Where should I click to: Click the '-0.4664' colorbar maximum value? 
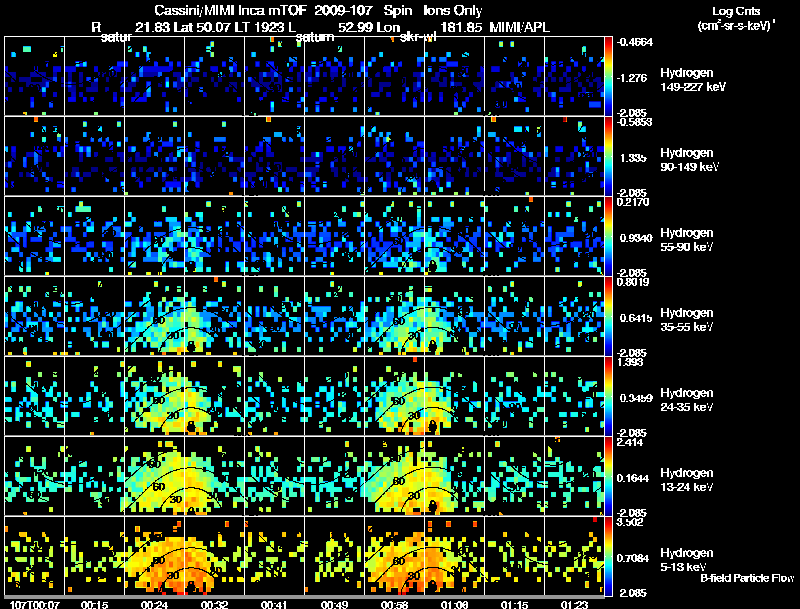point(634,42)
